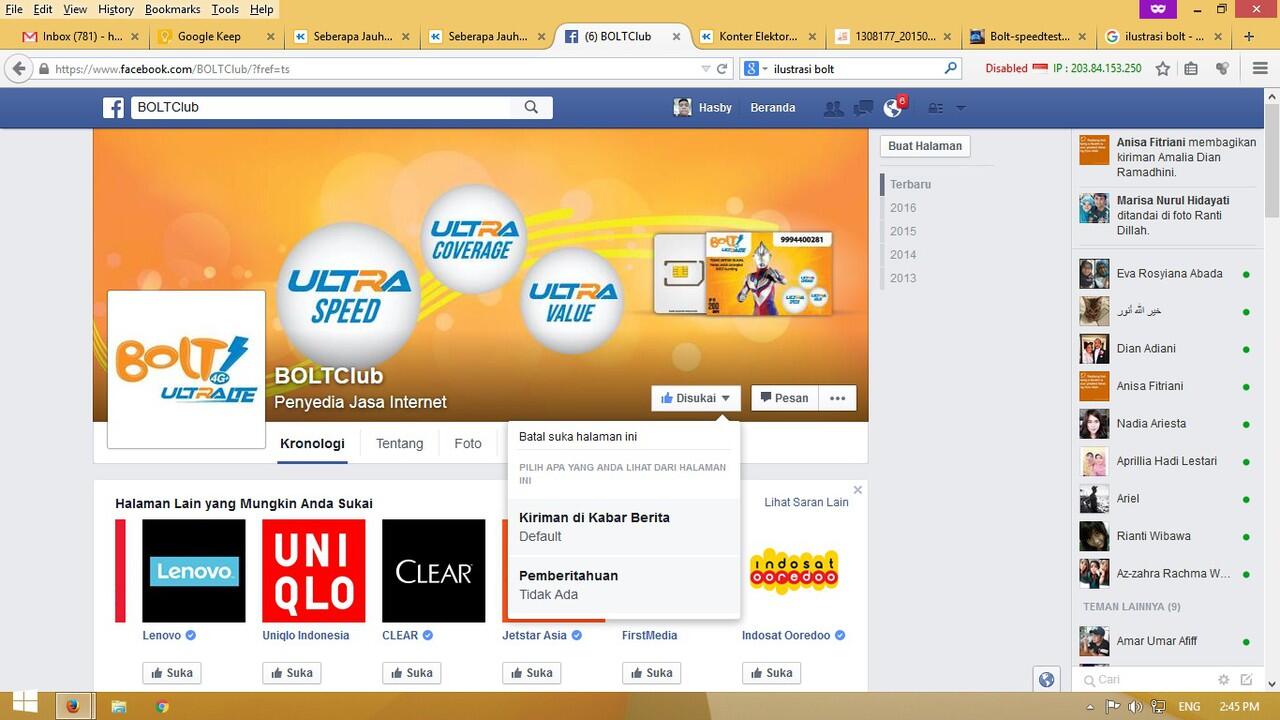Switch to the Kronologi tab
The image size is (1280, 720).
(312, 444)
